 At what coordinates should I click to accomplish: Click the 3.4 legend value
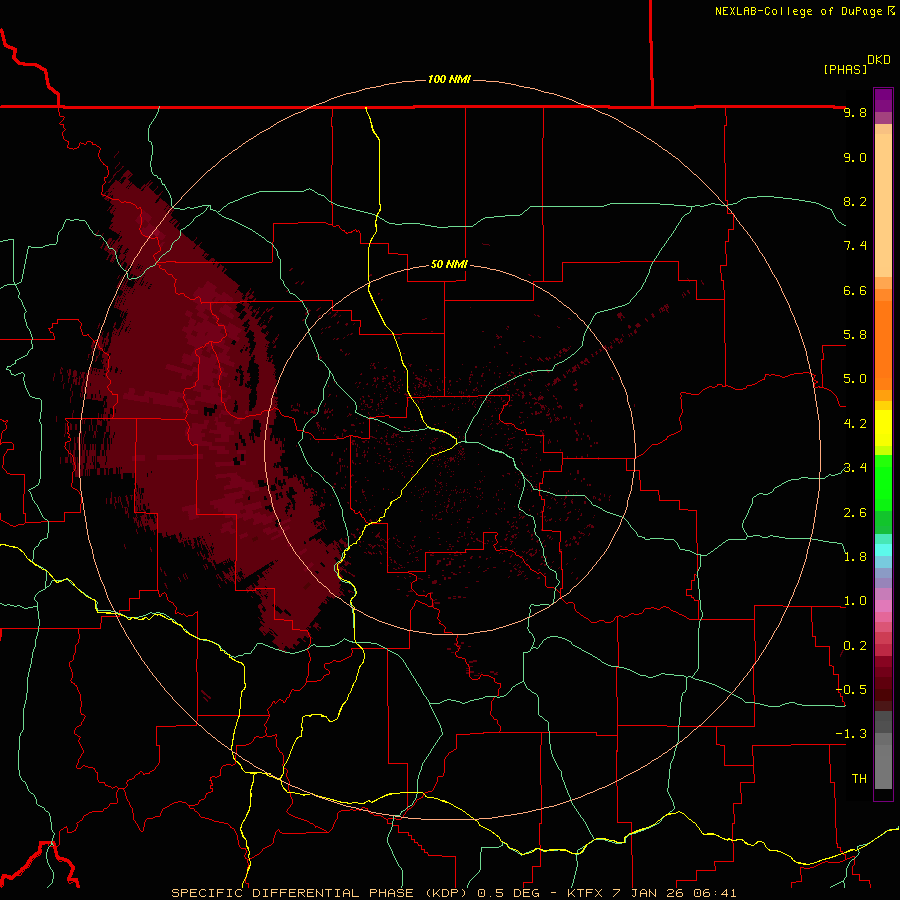click(x=855, y=468)
